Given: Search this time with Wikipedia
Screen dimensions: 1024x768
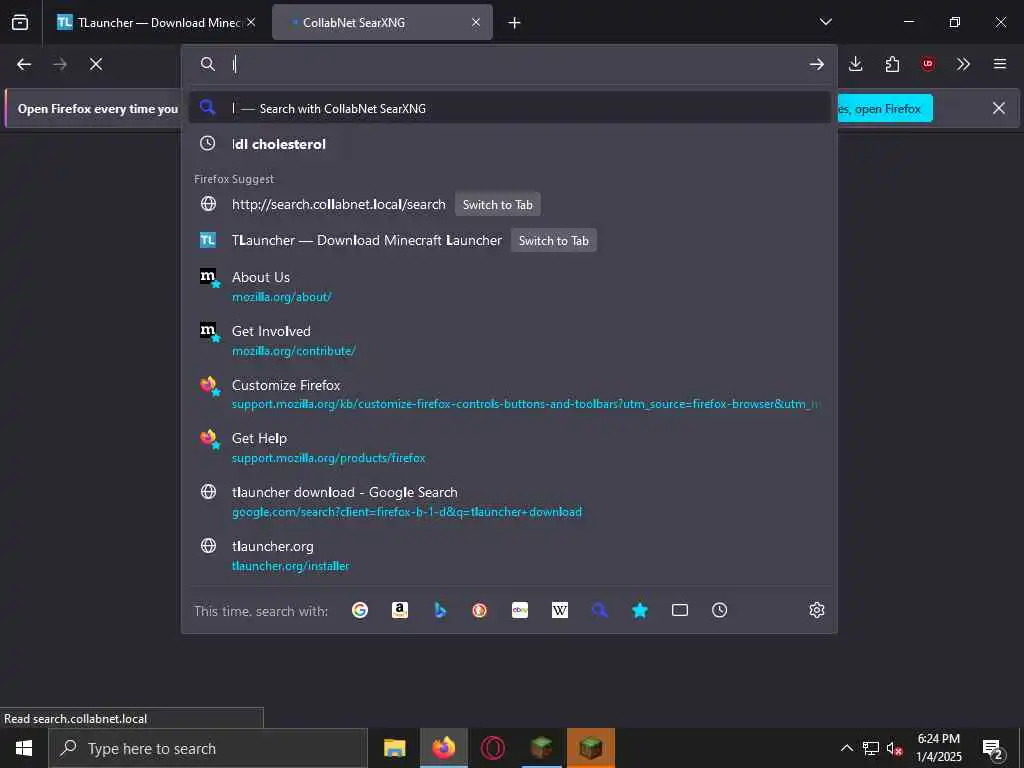Looking at the screenshot, I should tap(560, 610).
